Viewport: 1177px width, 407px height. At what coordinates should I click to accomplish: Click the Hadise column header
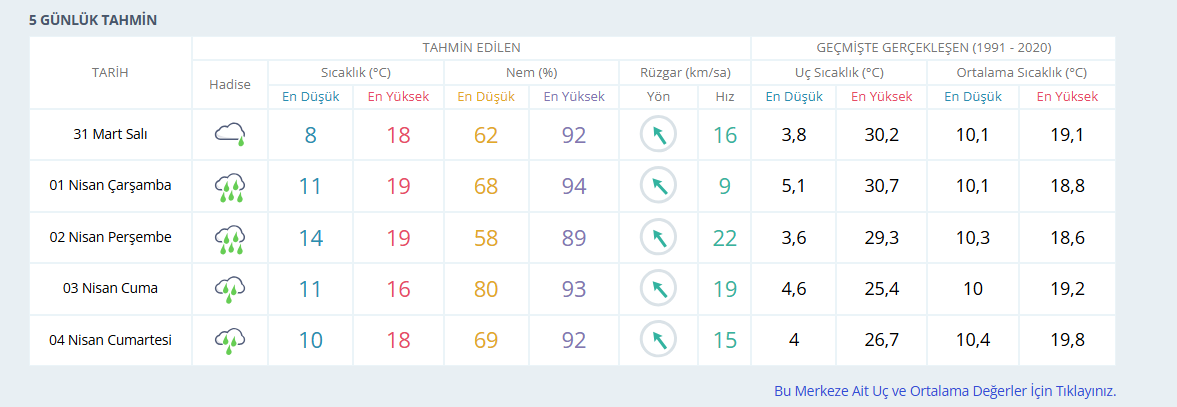coord(230,84)
